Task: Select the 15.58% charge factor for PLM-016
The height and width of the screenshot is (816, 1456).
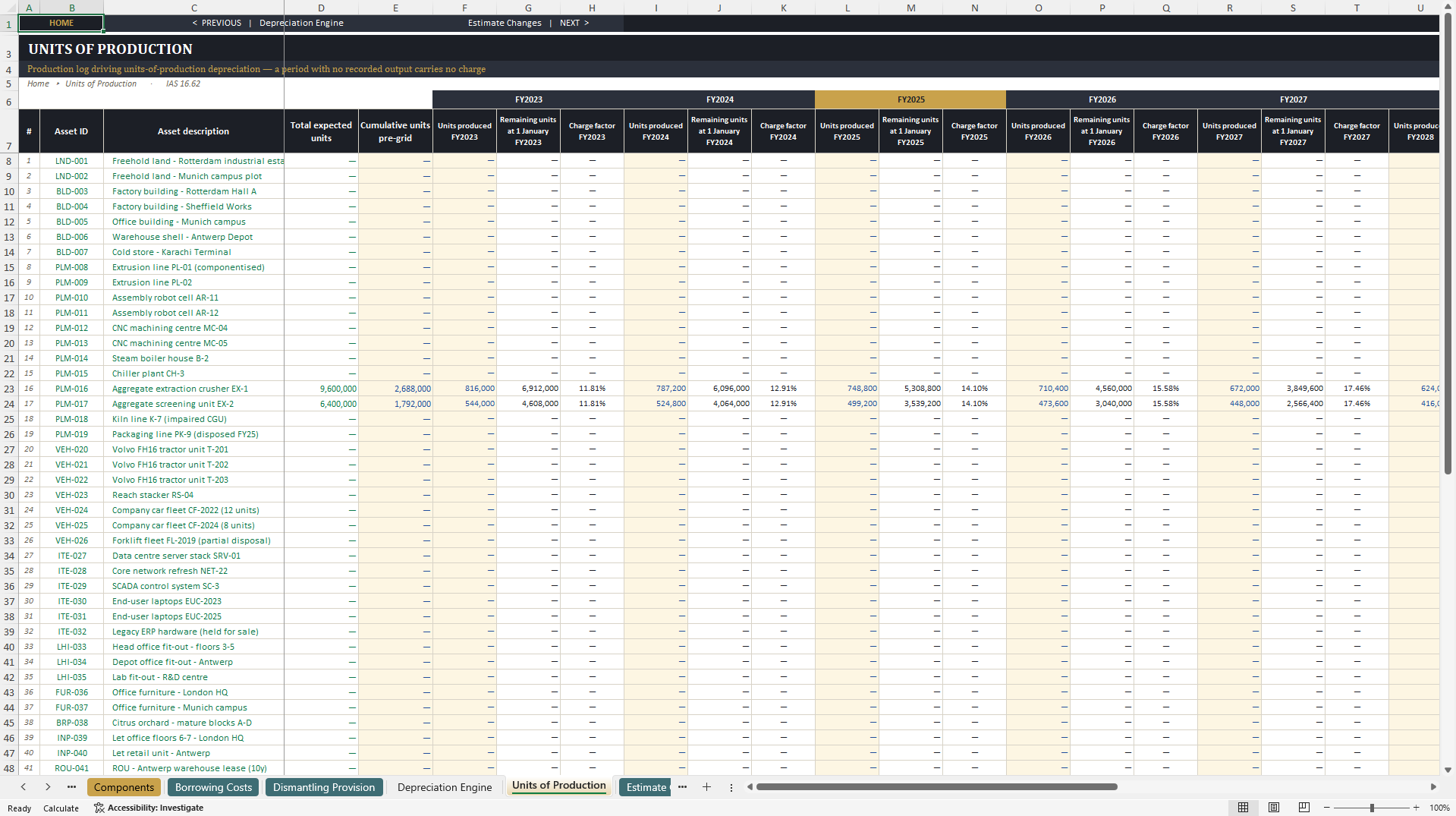Action: click(x=1165, y=389)
